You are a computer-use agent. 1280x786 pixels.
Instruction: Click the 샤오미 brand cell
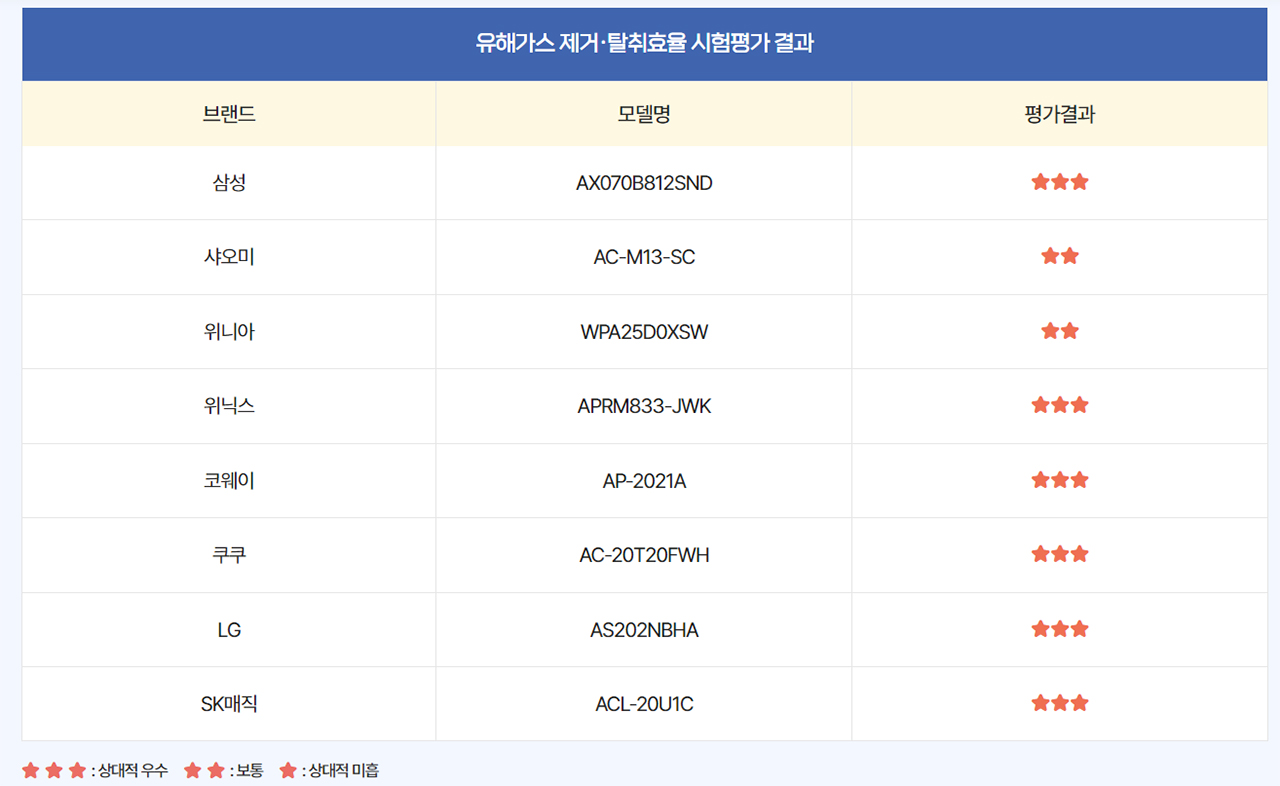[229, 257]
